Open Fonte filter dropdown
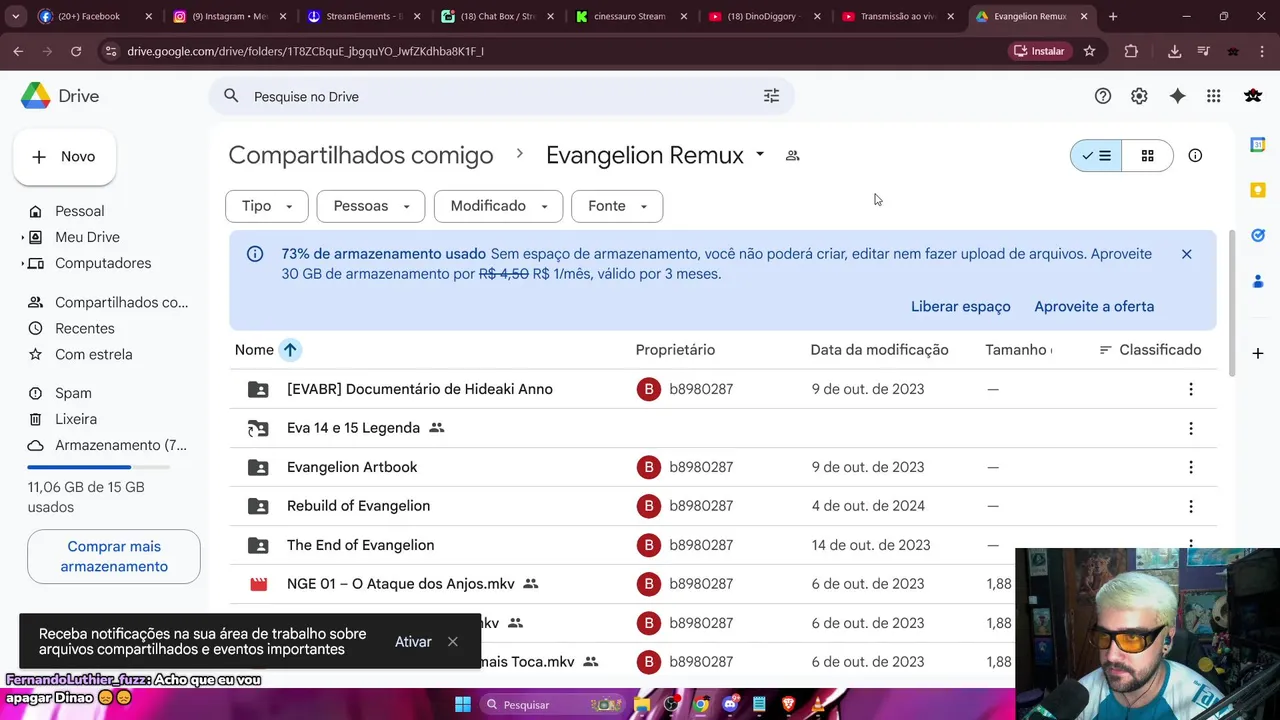This screenshot has height=720, width=1280. [617, 206]
